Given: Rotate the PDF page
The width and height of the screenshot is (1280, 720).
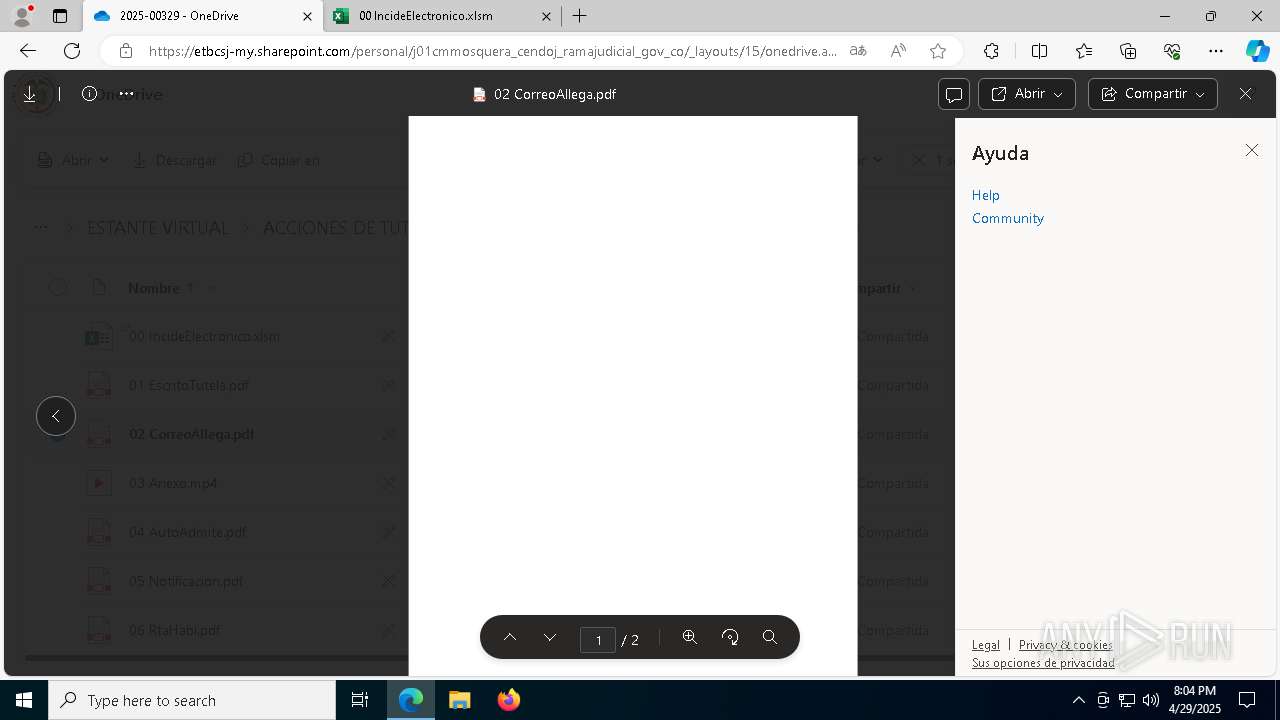Looking at the screenshot, I should click(x=730, y=638).
